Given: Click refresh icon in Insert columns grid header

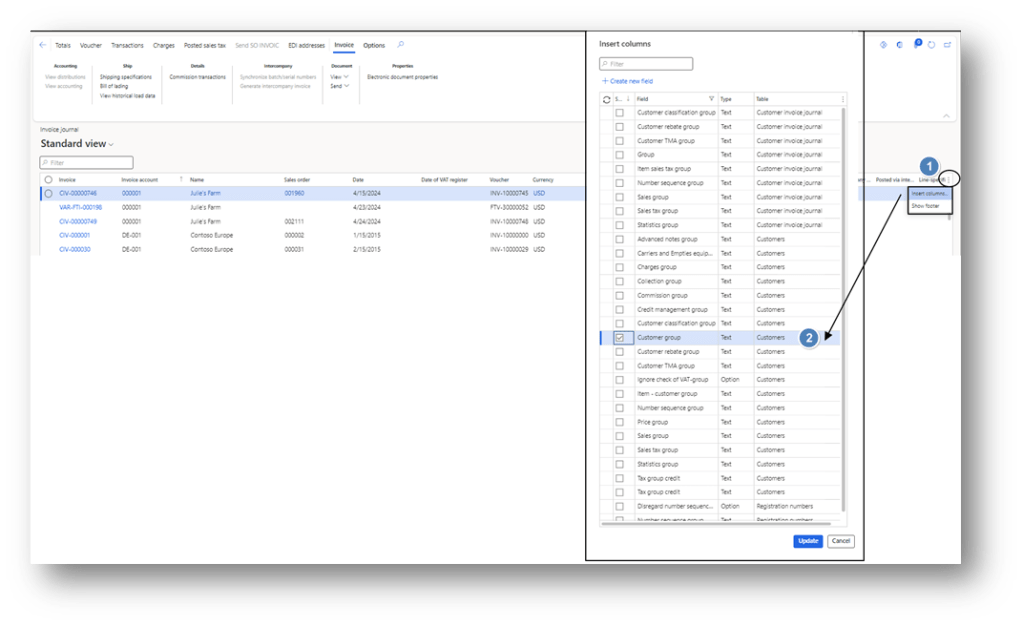Looking at the screenshot, I should point(606,99).
